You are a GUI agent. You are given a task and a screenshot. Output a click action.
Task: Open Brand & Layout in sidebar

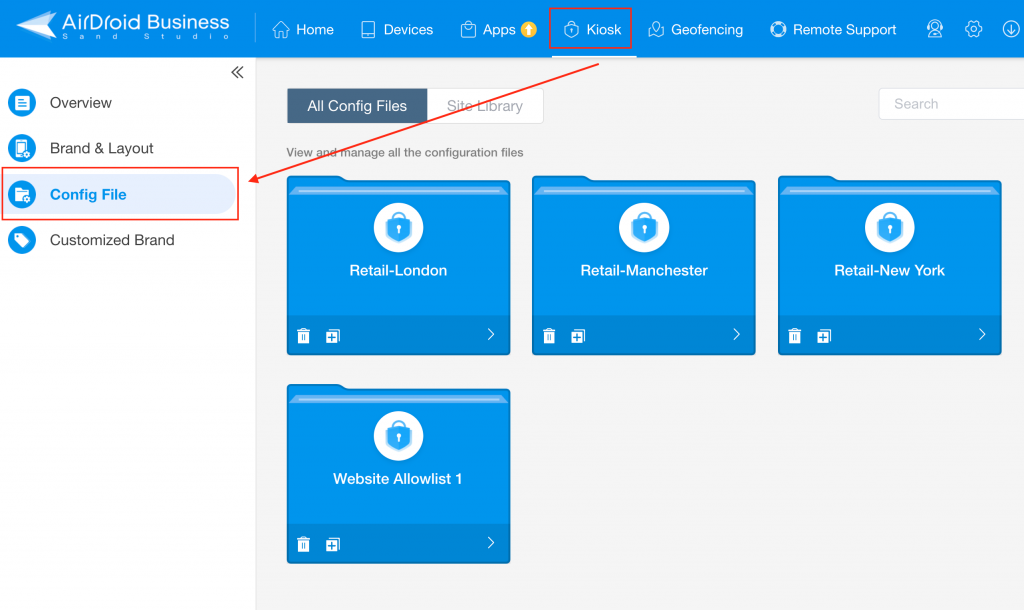pyautogui.click(x=101, y=148)
